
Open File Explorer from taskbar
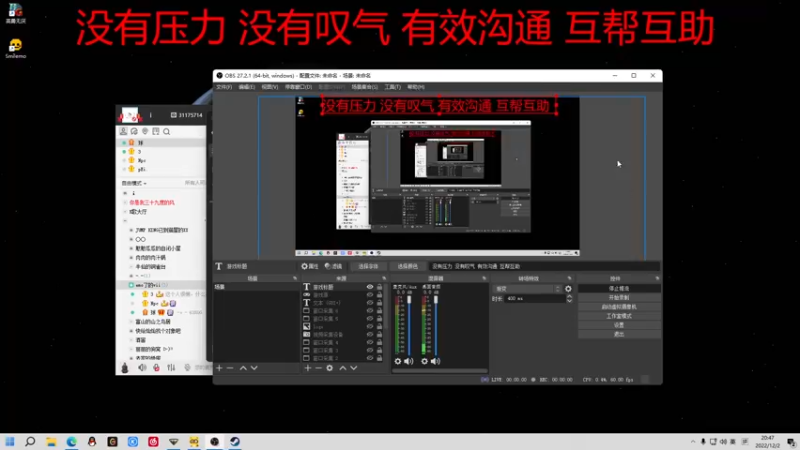(x=51, y=441)
